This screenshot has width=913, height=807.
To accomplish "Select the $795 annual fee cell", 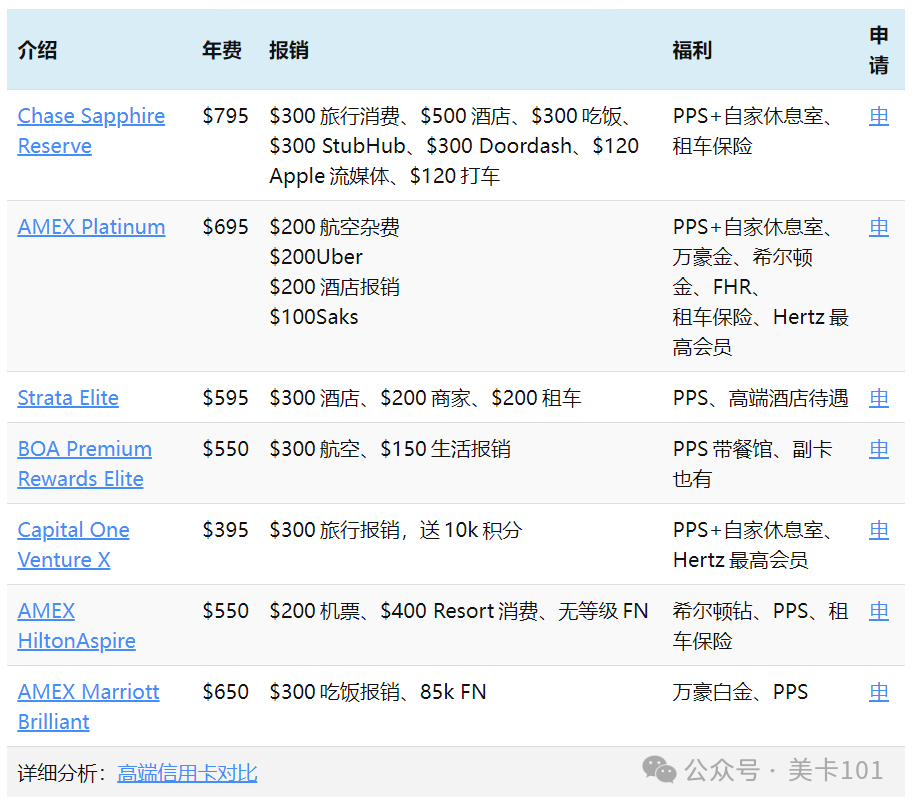I will (x=225, y=116).
